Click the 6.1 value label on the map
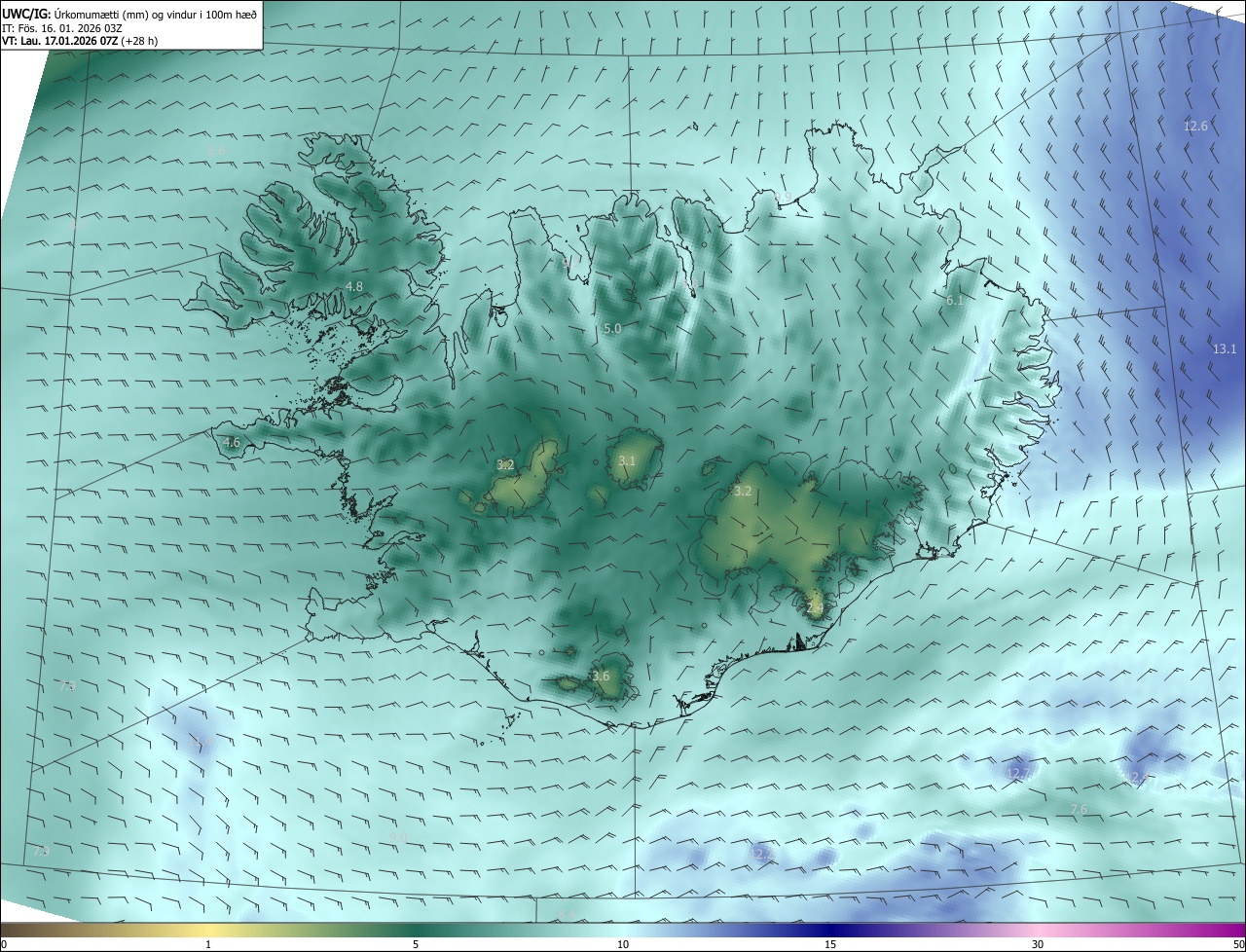 coord(954,301)
